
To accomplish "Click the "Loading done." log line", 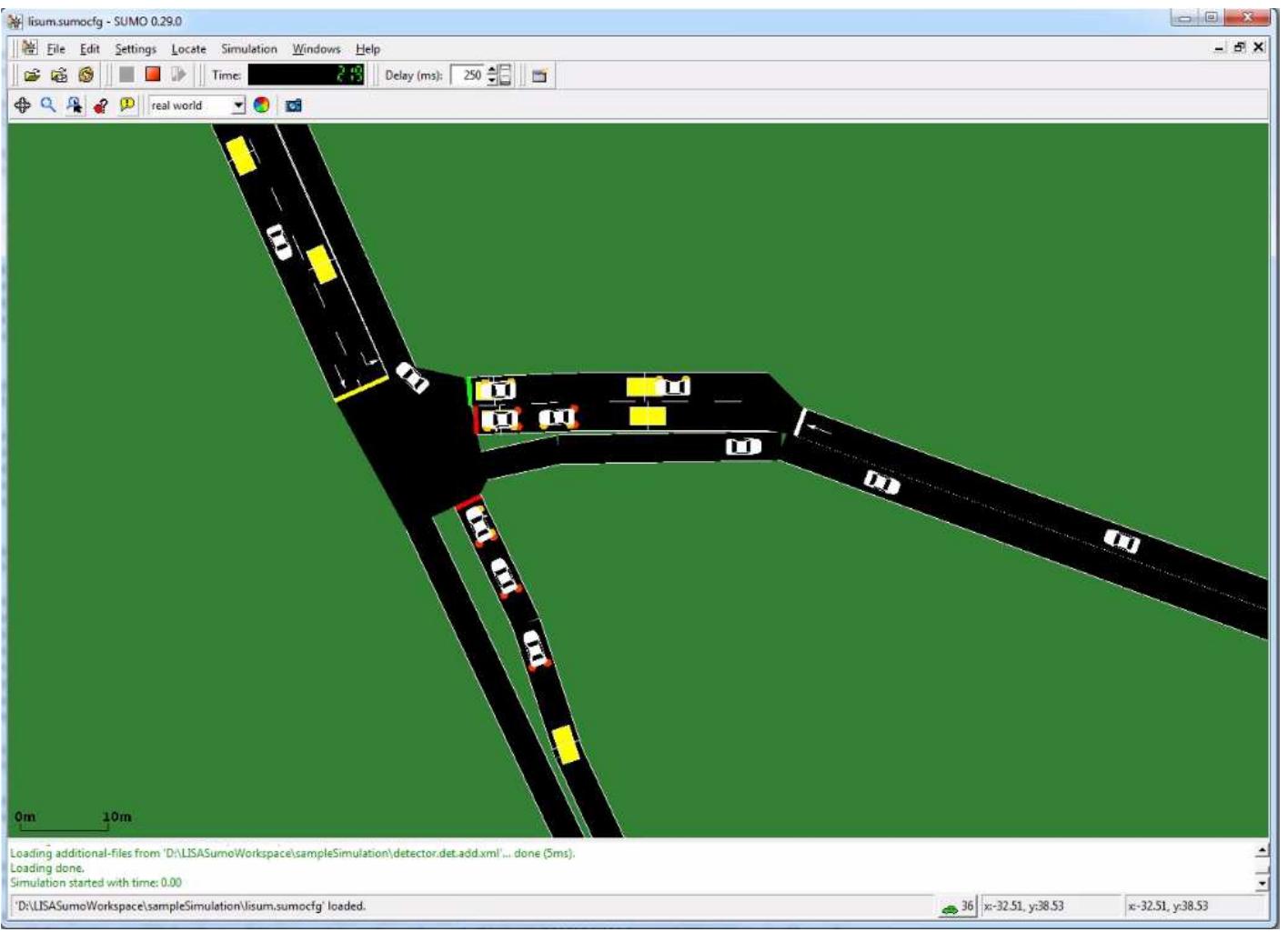I will click(x=46, y=868).
